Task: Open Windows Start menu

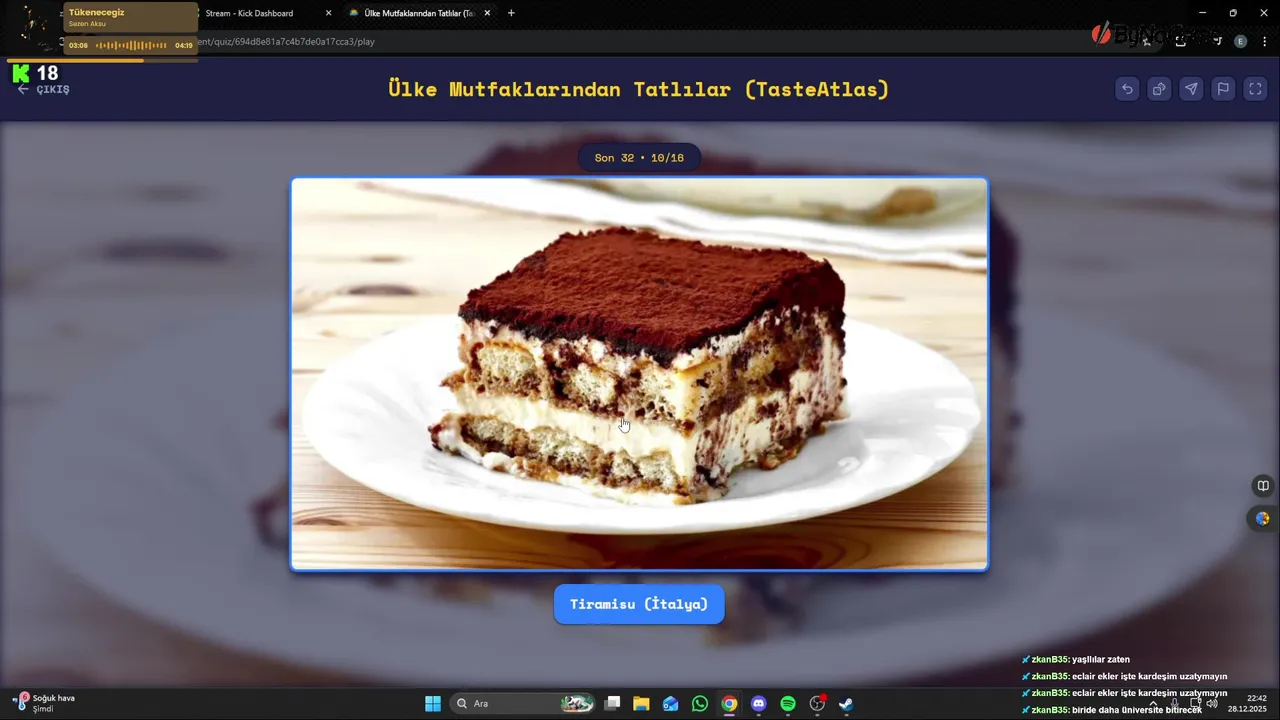Action: 433,704
